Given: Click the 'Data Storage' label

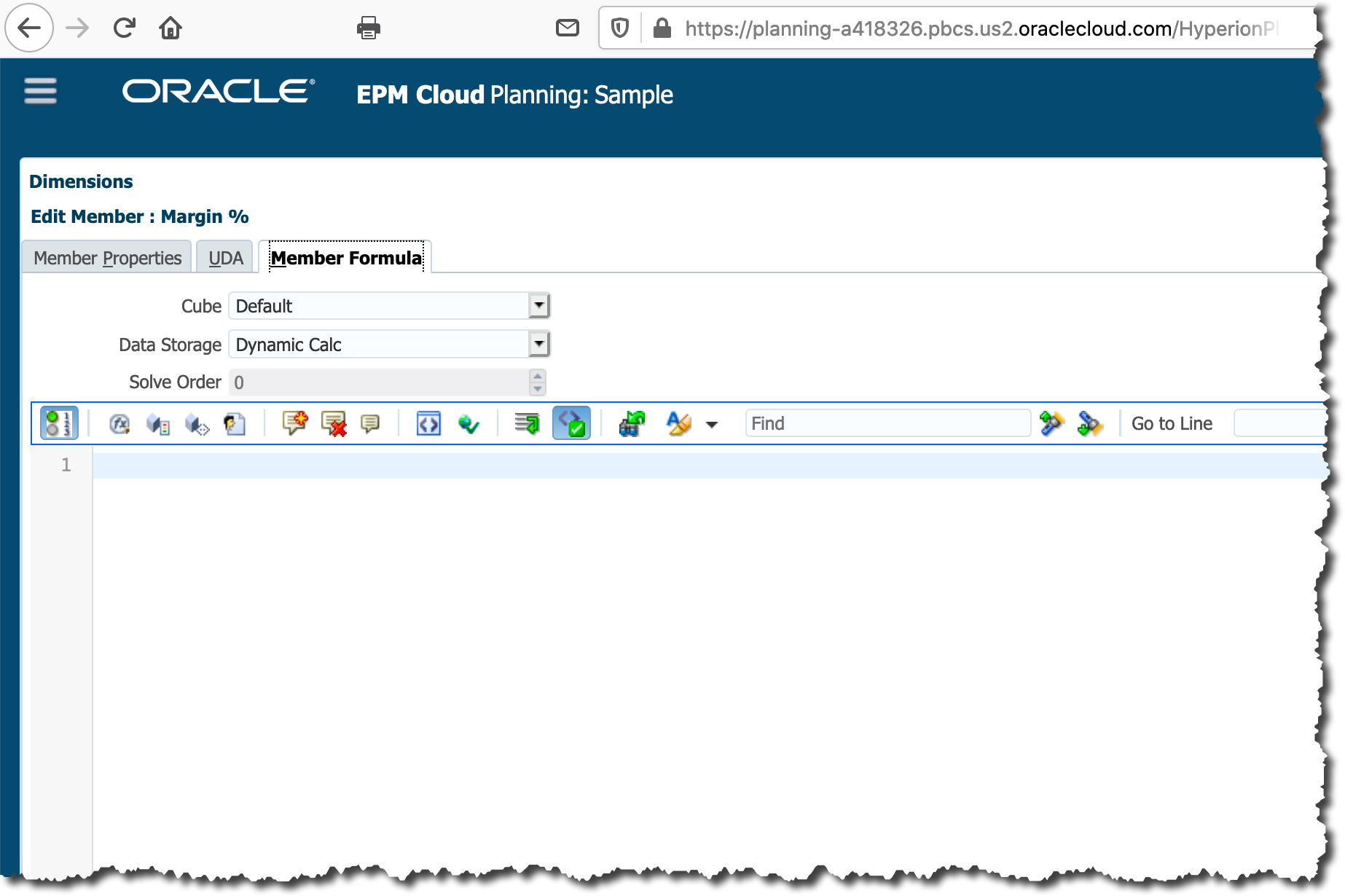Looking at the screenshot, I should (x=170, y=345).
